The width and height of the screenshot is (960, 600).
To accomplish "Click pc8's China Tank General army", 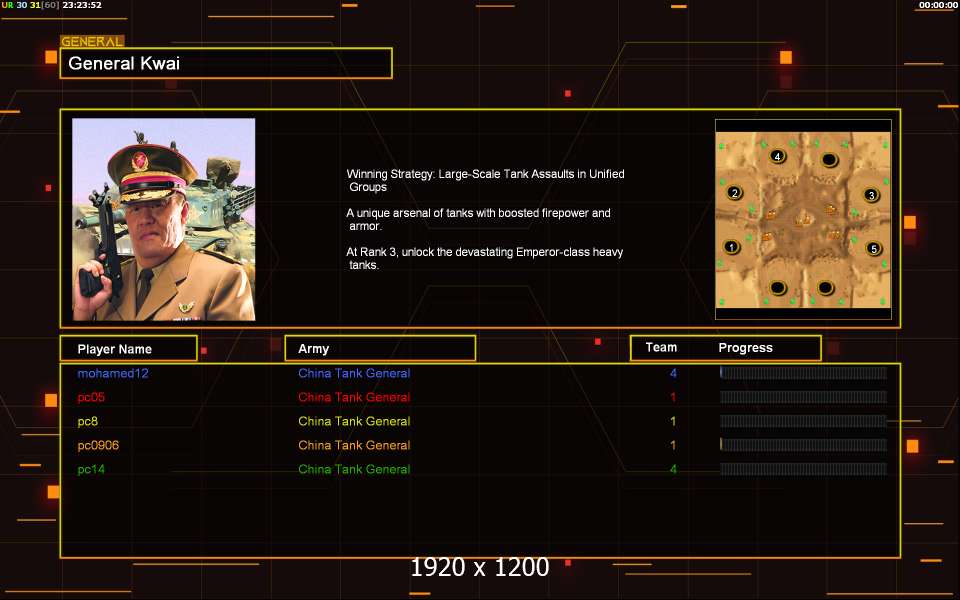I will pos(354,421).
